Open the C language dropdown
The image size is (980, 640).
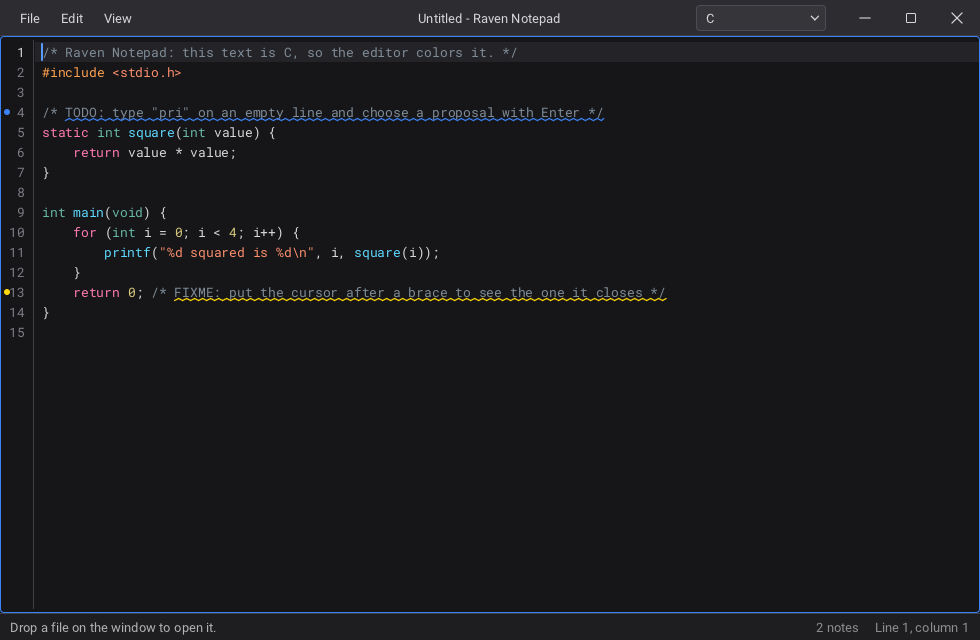(761, 19)
